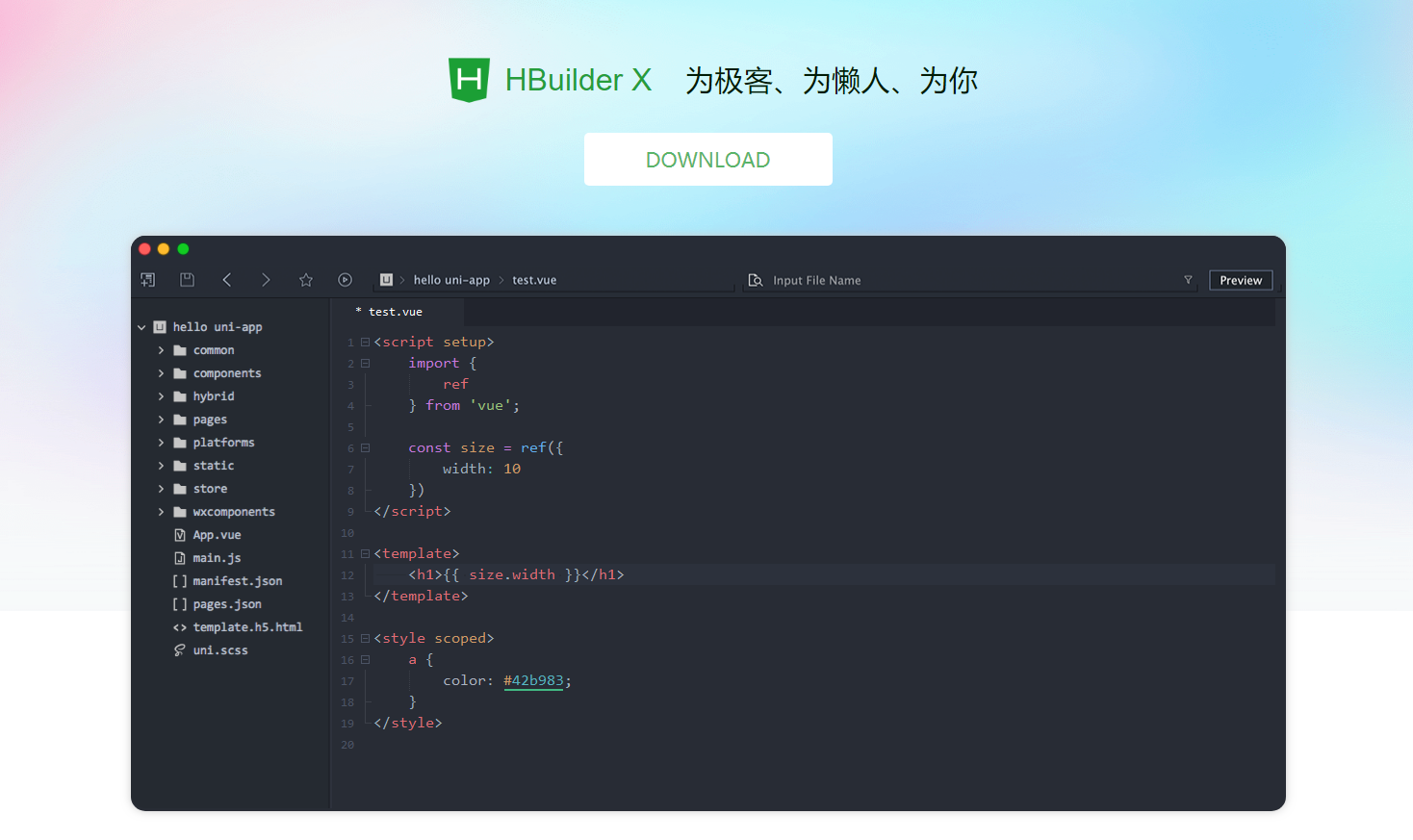
Task: Go back with the left arrow icon
Action: 227,280
